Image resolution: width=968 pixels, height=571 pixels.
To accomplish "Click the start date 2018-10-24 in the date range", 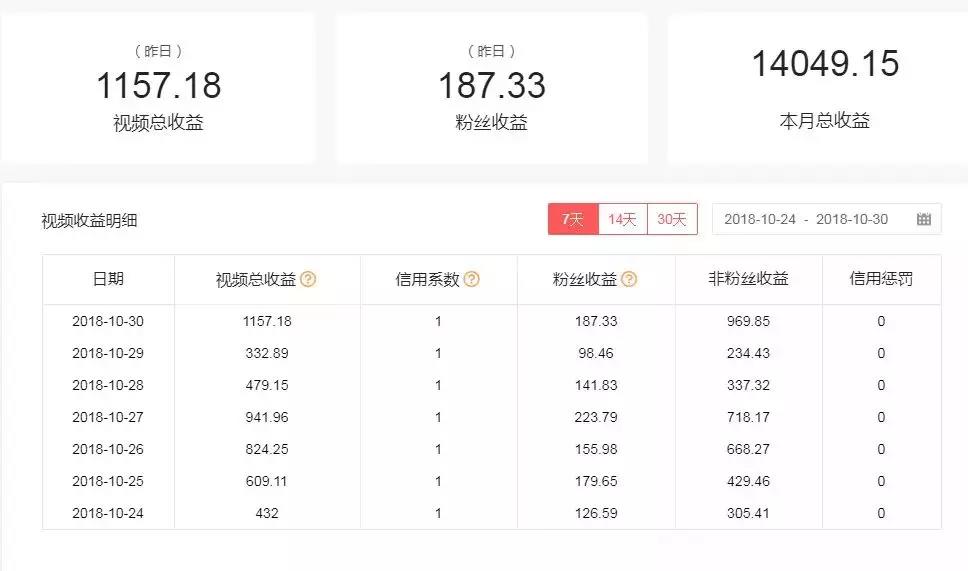I will pos(760,220).
